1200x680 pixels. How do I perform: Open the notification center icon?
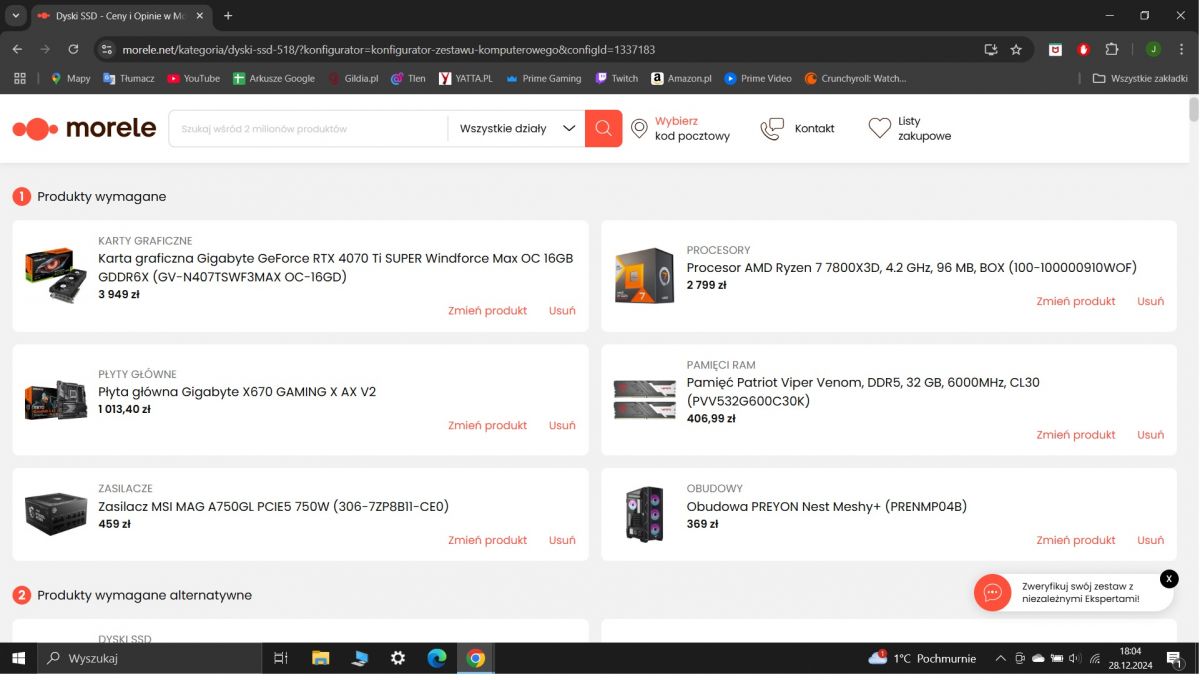click(x=1175, y=658)
